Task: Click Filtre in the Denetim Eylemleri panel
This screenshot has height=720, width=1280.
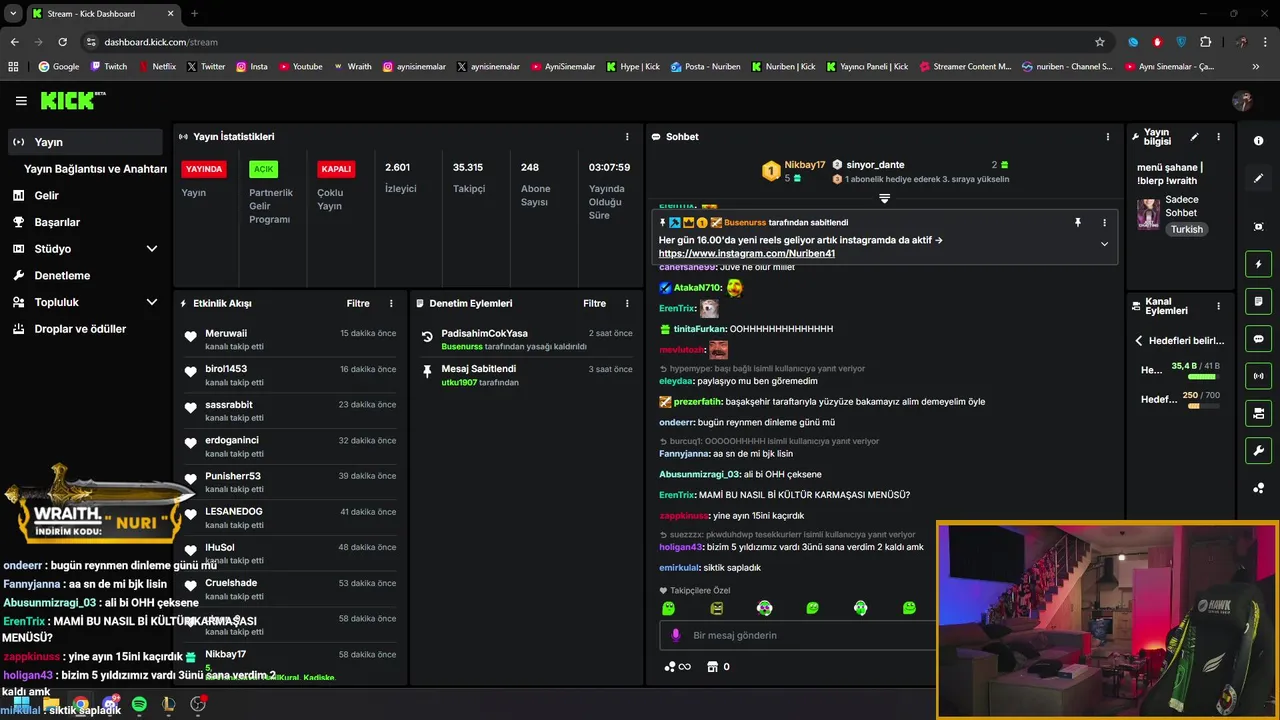Action: click(594, 303)
